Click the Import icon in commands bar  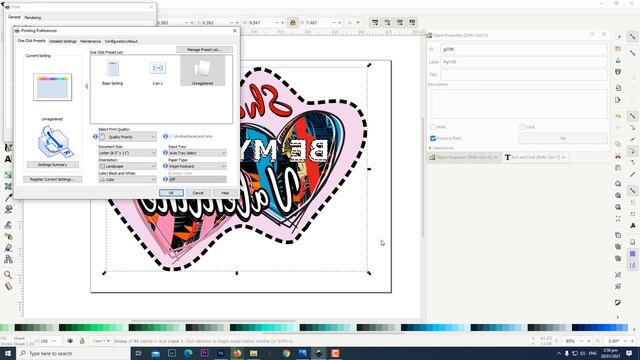[x=618, y=88]
